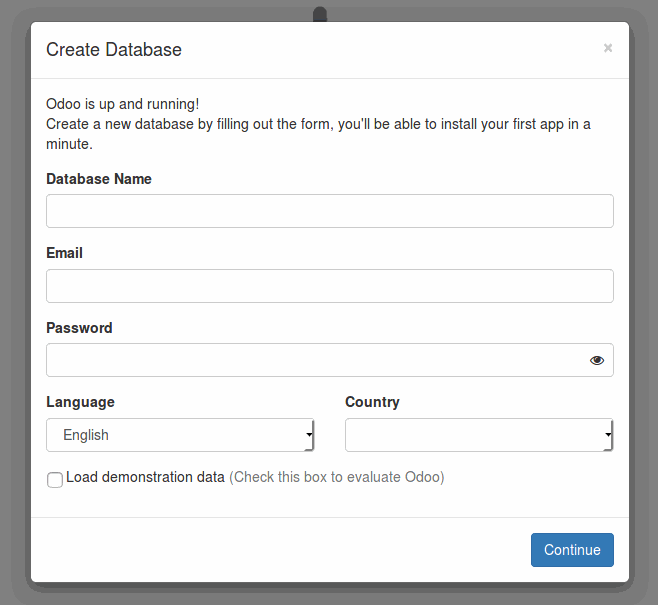
Task: Close the Create Database dialog
Action: [x=608, y=48]
